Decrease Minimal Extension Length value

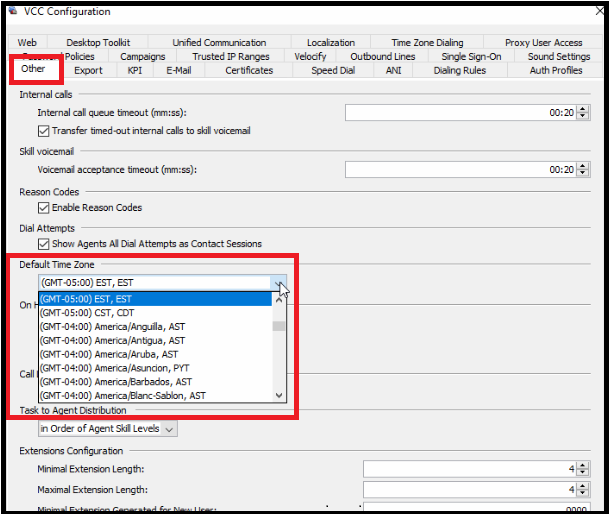(x=582, y=472)
